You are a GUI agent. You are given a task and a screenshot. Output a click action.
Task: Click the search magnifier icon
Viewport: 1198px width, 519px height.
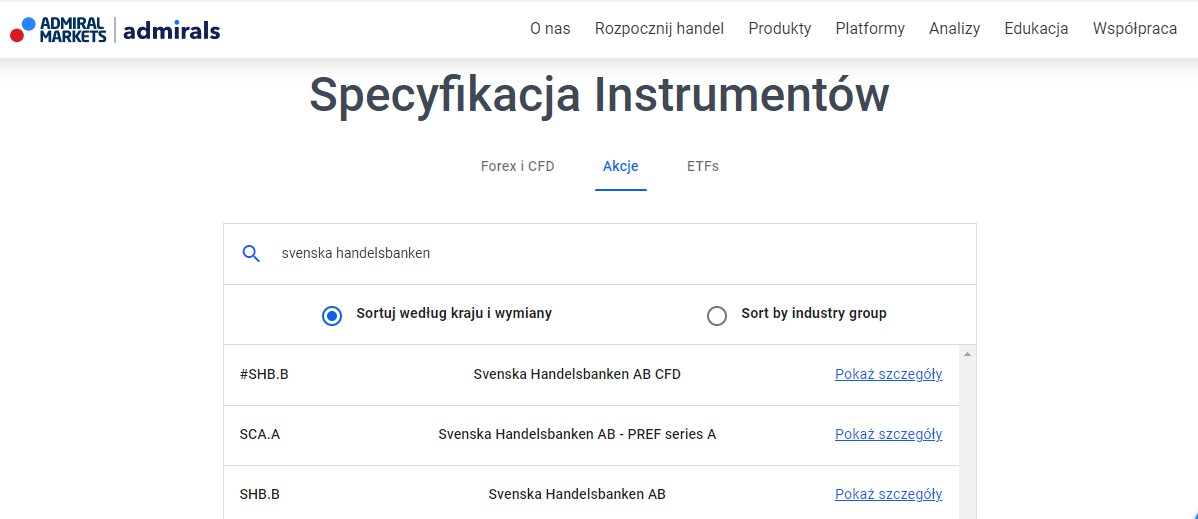pos(251,254)
